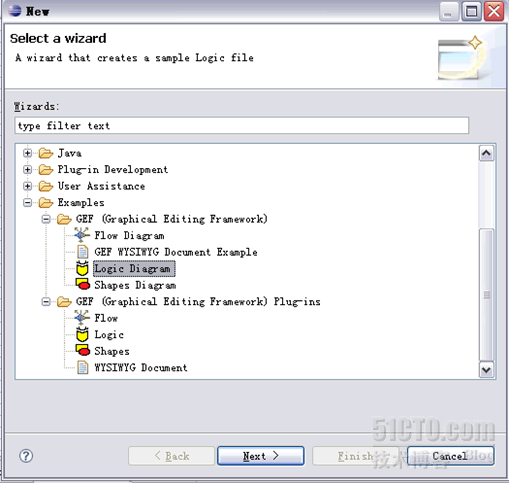Minimize the New dialog window
Viewport: 509px width, 483px height.
pos(449,12)
